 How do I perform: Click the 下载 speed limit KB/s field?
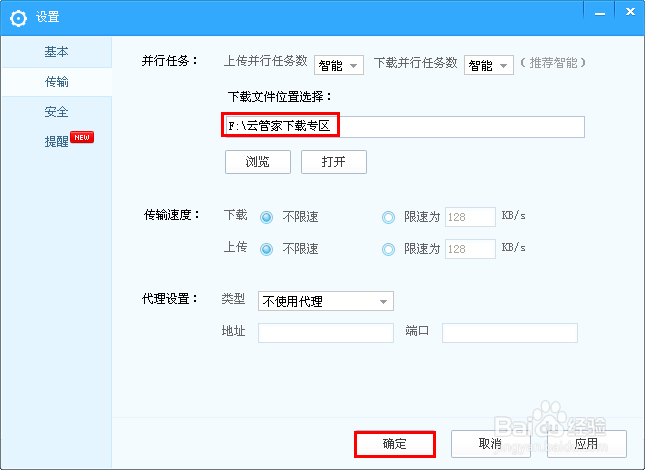coord(470,217)
